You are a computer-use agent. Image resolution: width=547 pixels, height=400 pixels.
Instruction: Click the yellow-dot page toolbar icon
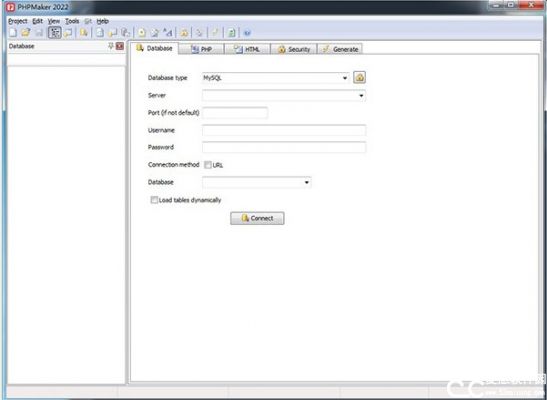click(x=142, y=33)
